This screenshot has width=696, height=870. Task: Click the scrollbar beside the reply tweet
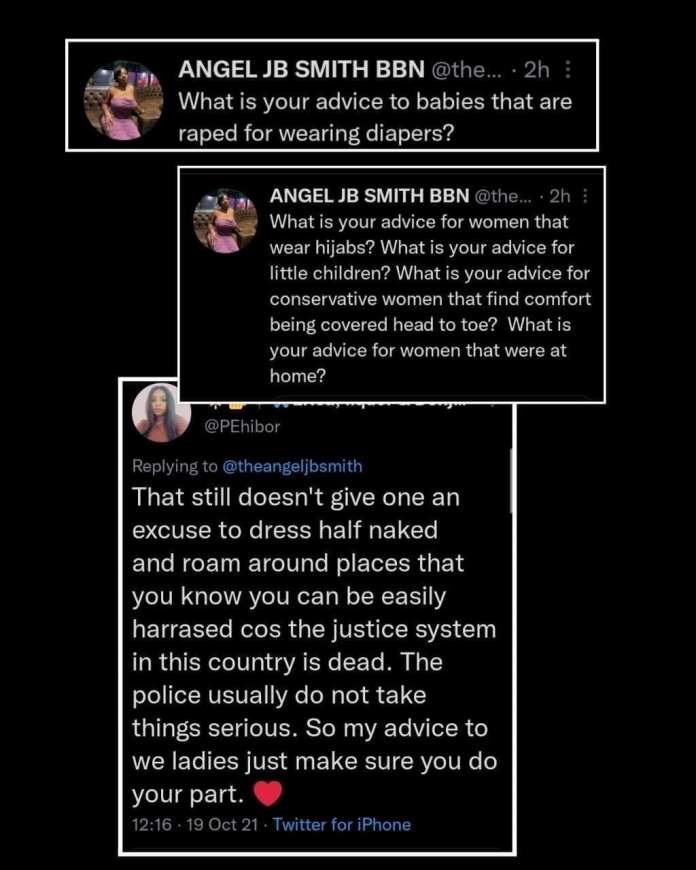coord(510,480)
